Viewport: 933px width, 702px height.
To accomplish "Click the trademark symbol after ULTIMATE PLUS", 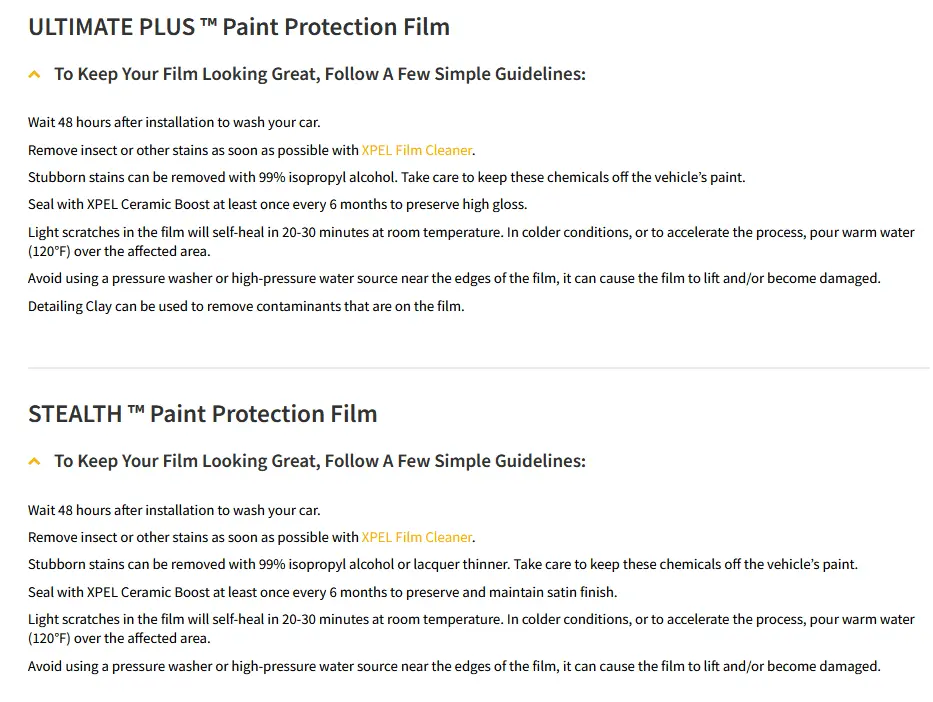I will pos(208,25).
